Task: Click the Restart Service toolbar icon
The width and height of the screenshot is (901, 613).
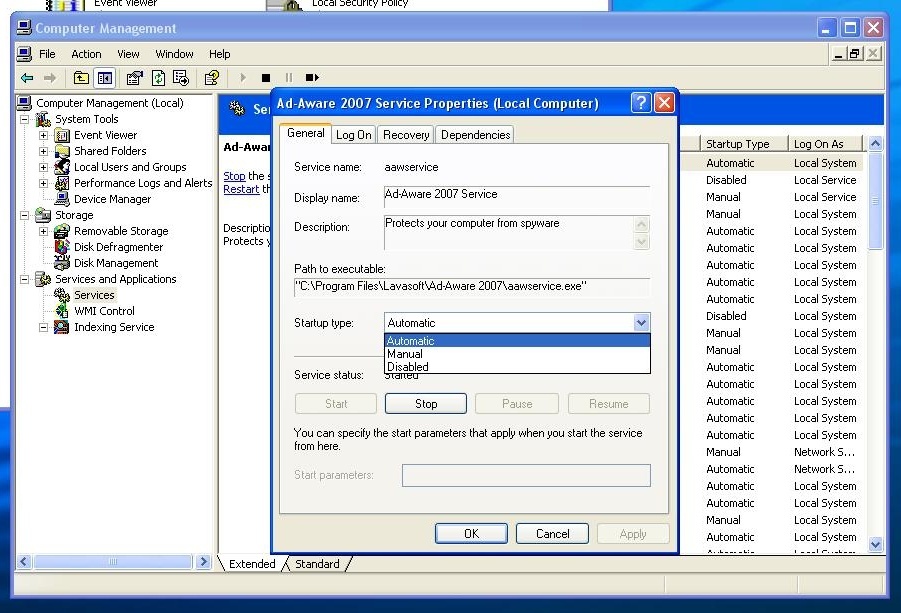Action: 312,78
